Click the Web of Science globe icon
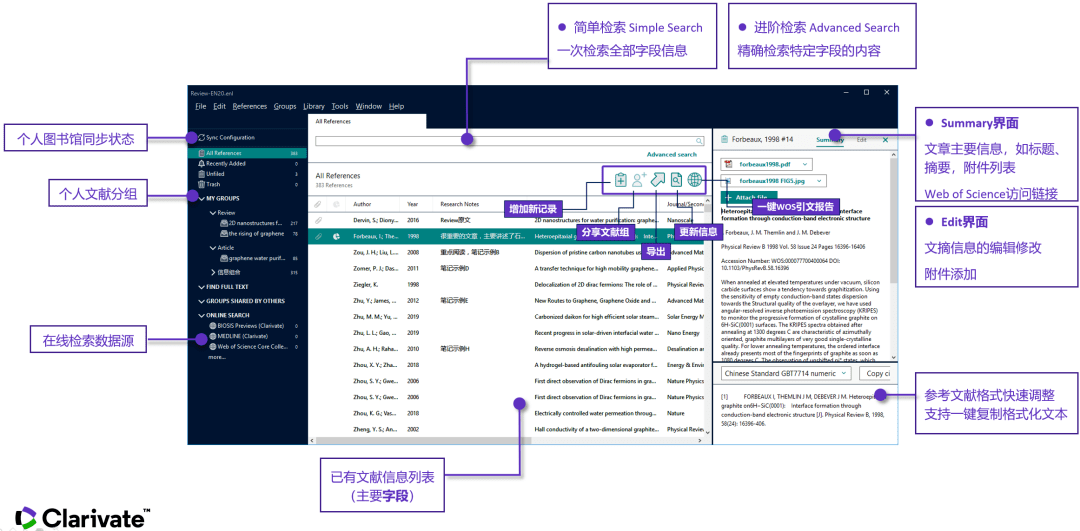This screenshot has height=531, width=1080. (x=695, y=180)
